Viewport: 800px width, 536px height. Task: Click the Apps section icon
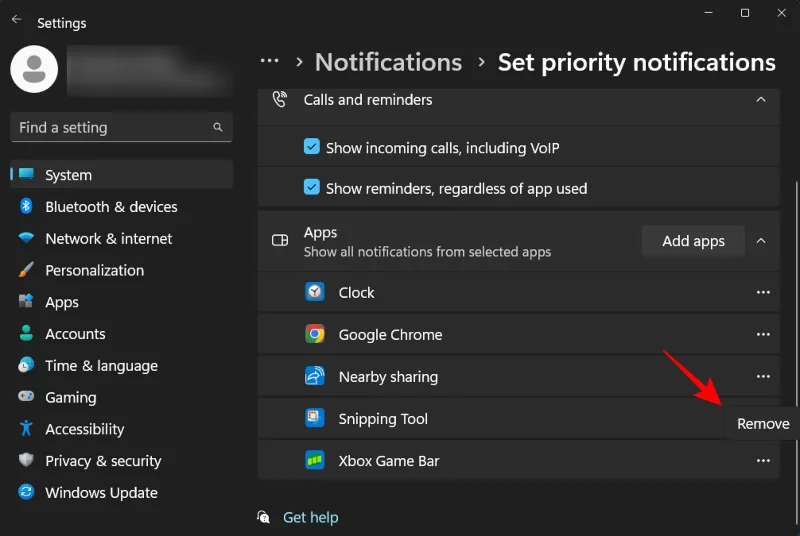click(280, 240)
